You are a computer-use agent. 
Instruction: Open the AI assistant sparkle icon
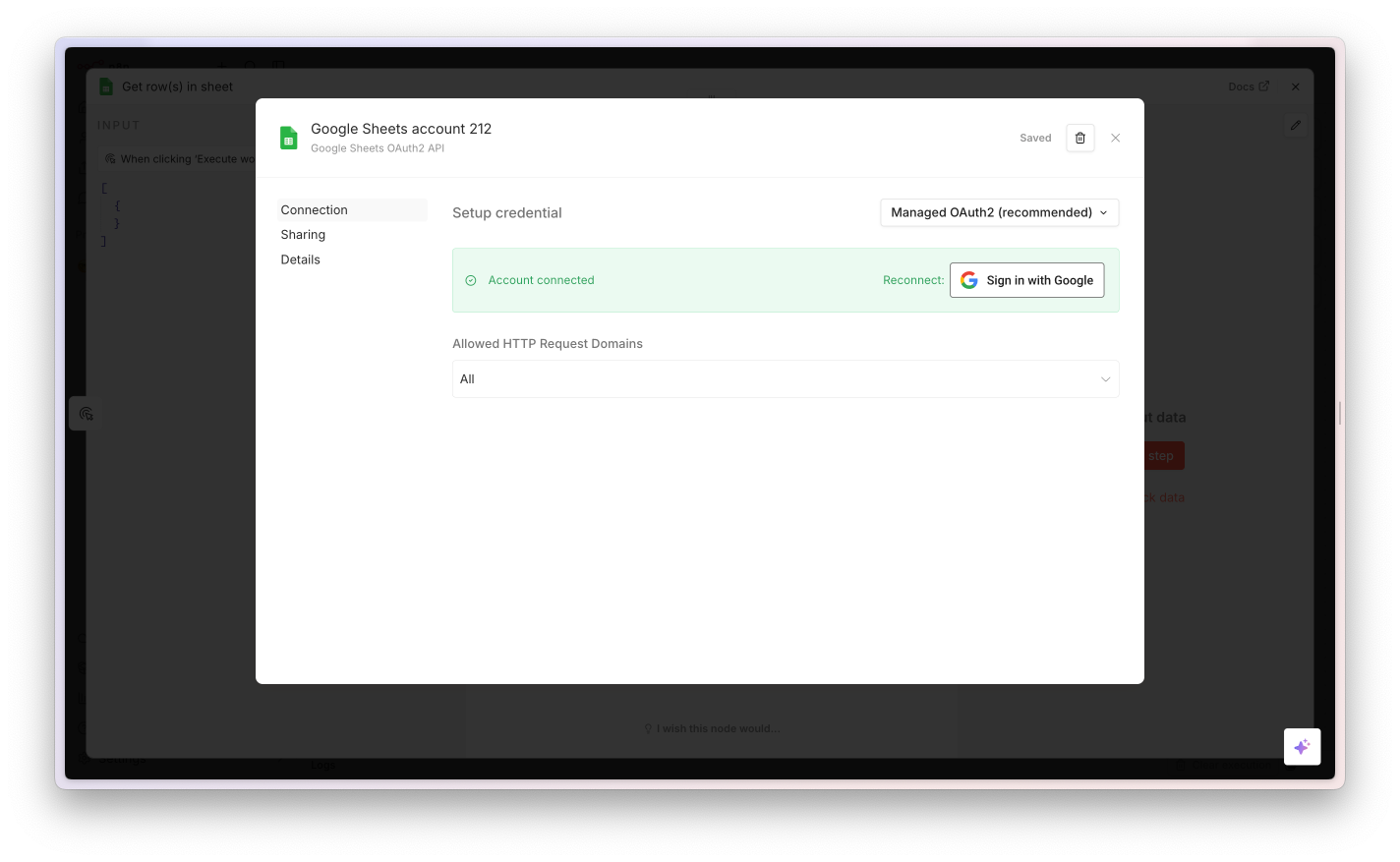[x=1302, y=747]
